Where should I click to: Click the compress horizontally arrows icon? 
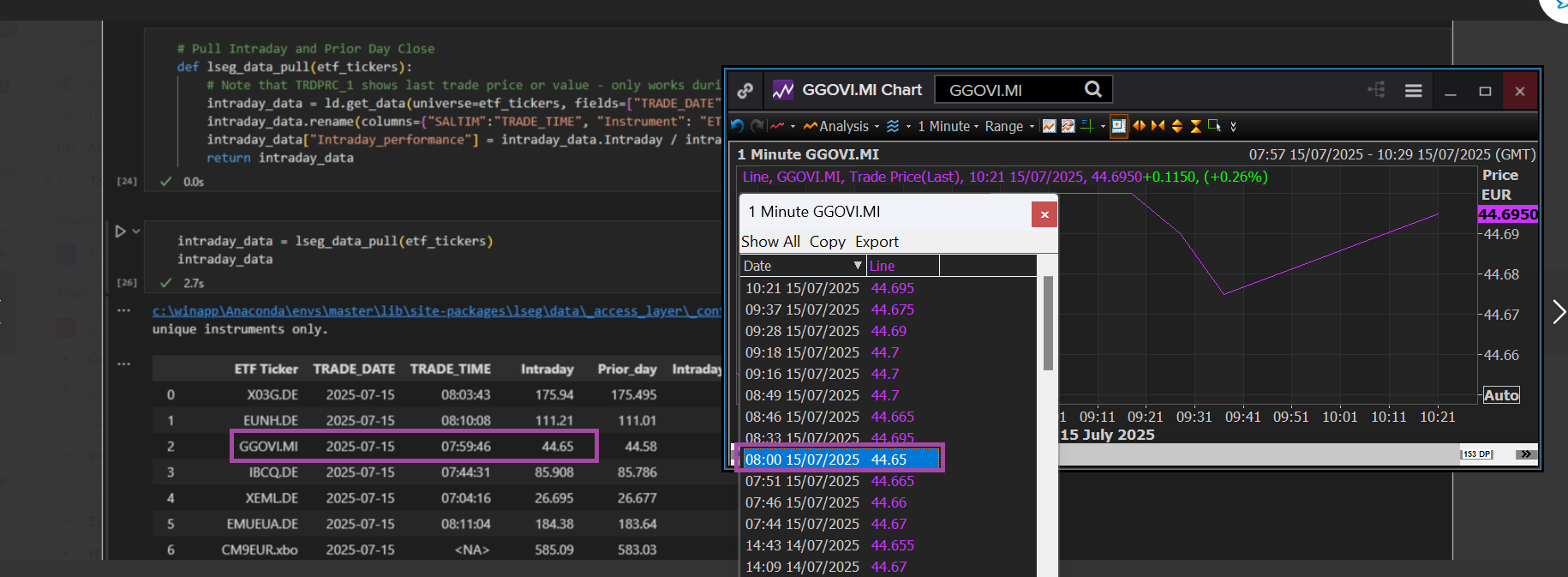point(1158,126)
